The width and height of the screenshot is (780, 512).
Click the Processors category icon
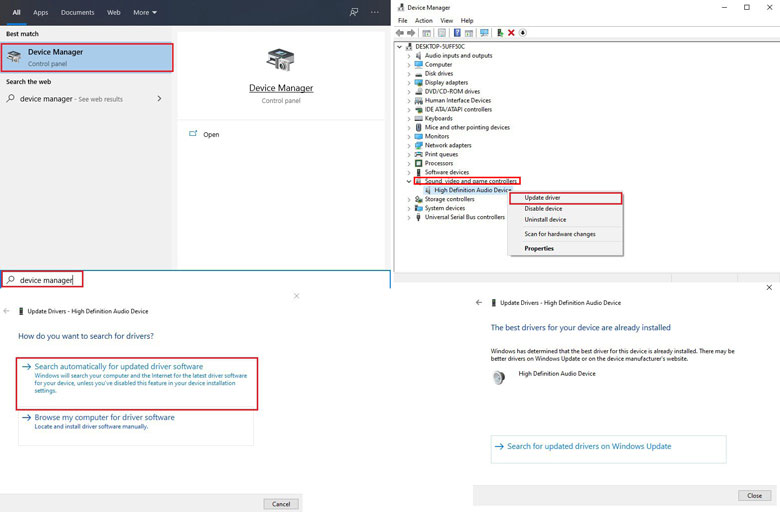pyautogui.click(x=418, y=163)
